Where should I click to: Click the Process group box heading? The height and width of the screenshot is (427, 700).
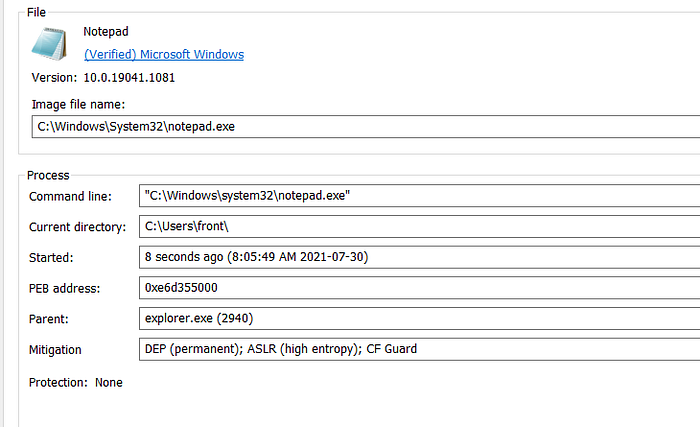pos(48,176)
